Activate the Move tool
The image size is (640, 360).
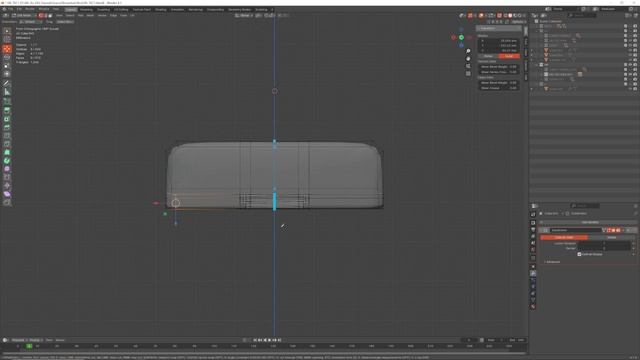click(7, 49)
